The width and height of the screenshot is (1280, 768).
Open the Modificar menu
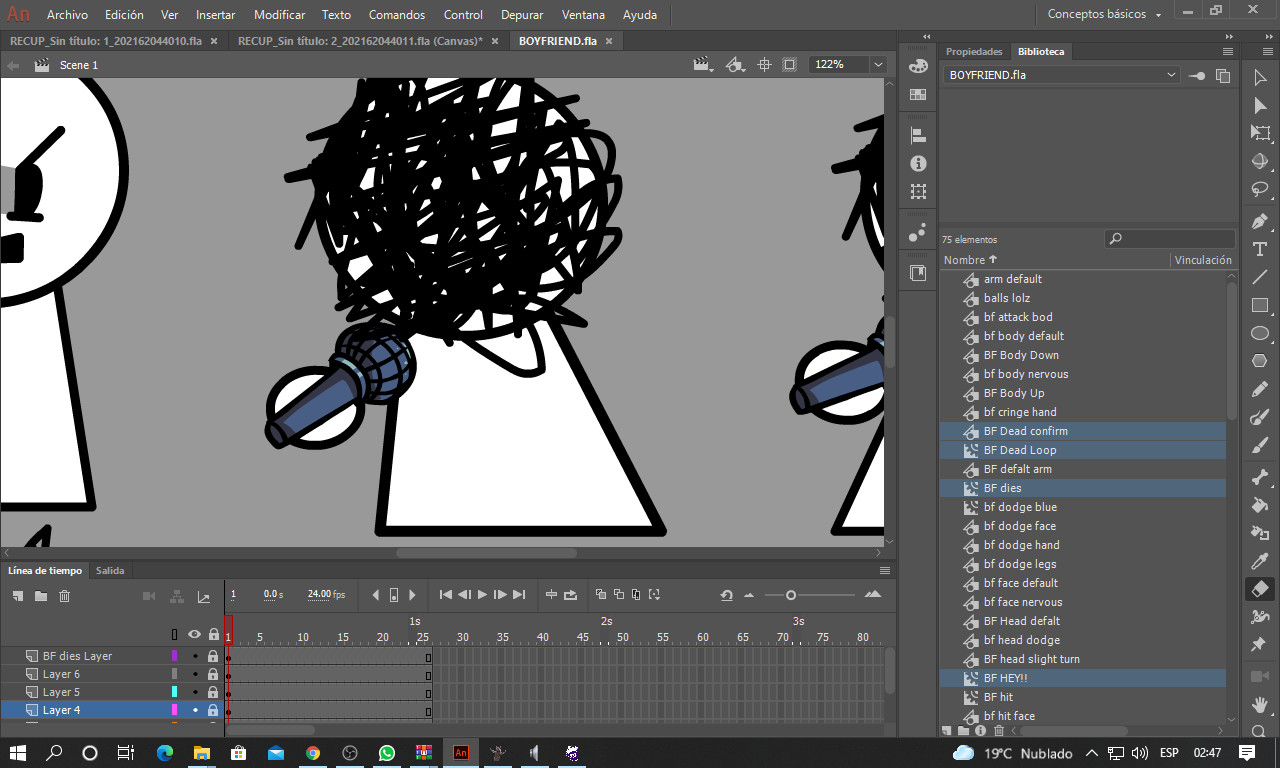(279, 14)
